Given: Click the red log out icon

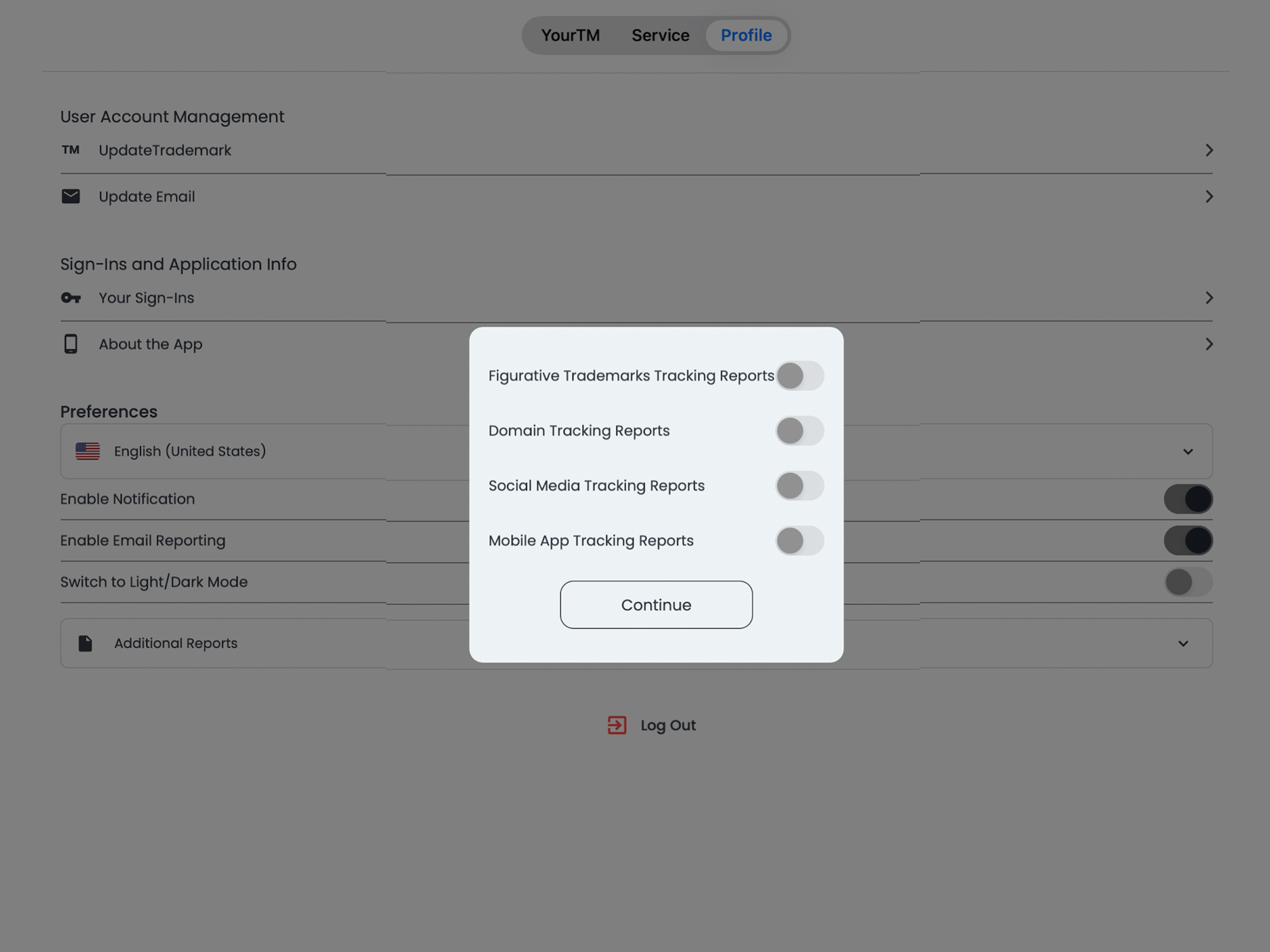Looking at the screenshot, I should pyautogui.click(x=617, y=725).
